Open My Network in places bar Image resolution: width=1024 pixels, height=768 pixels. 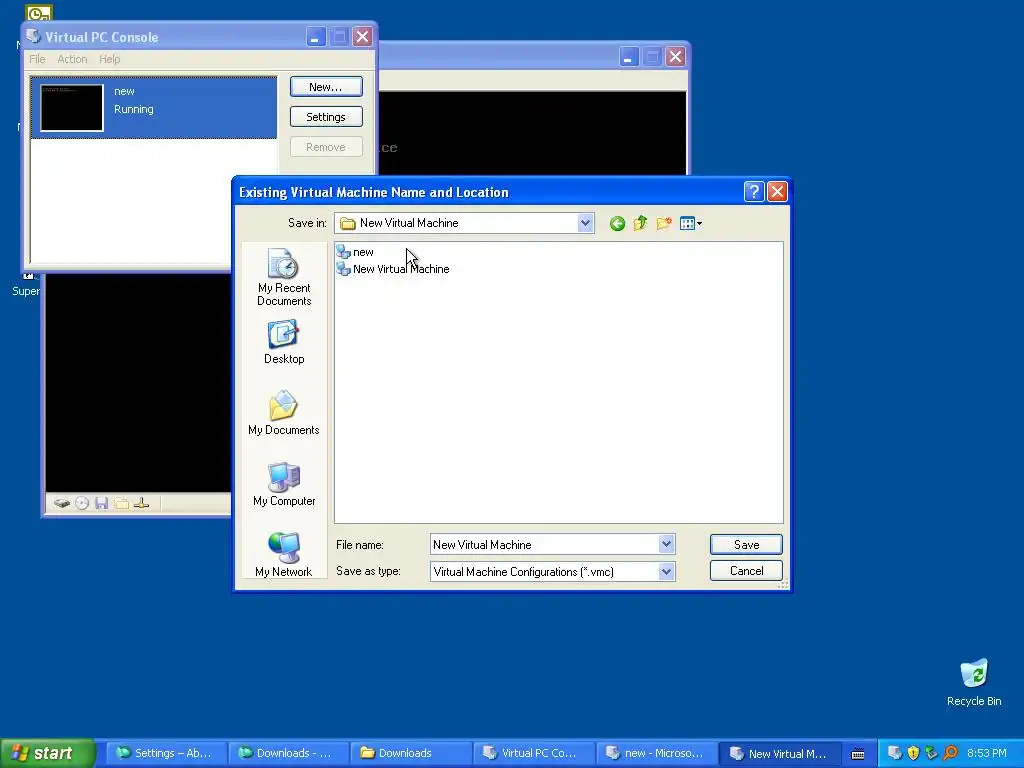point(283,554)
